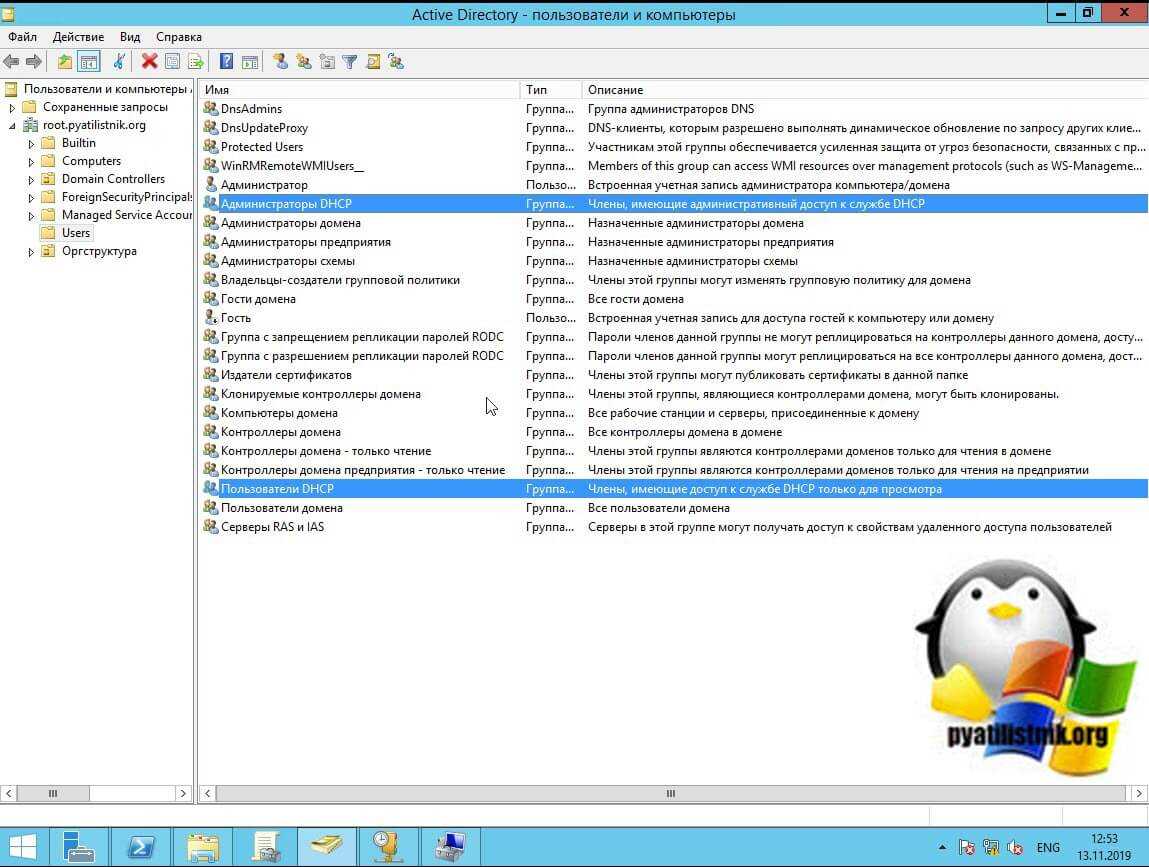Click the Up one level folder icon
Screen dimensions: 1149x867
coord(65,62)
